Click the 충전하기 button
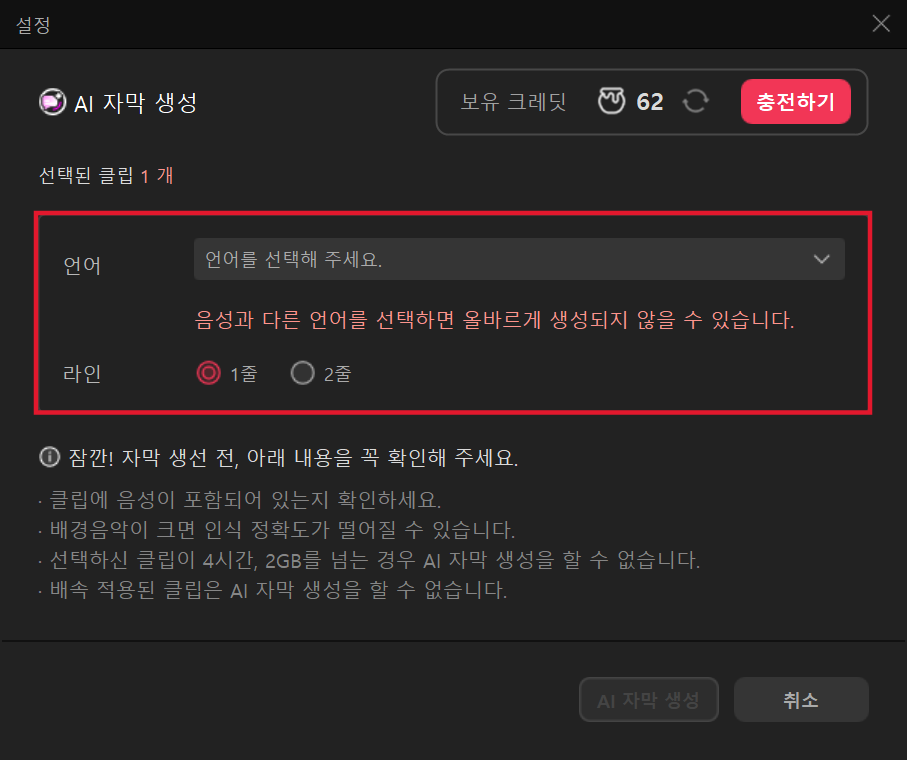907x760 pixels. click(x=795, y=102)
